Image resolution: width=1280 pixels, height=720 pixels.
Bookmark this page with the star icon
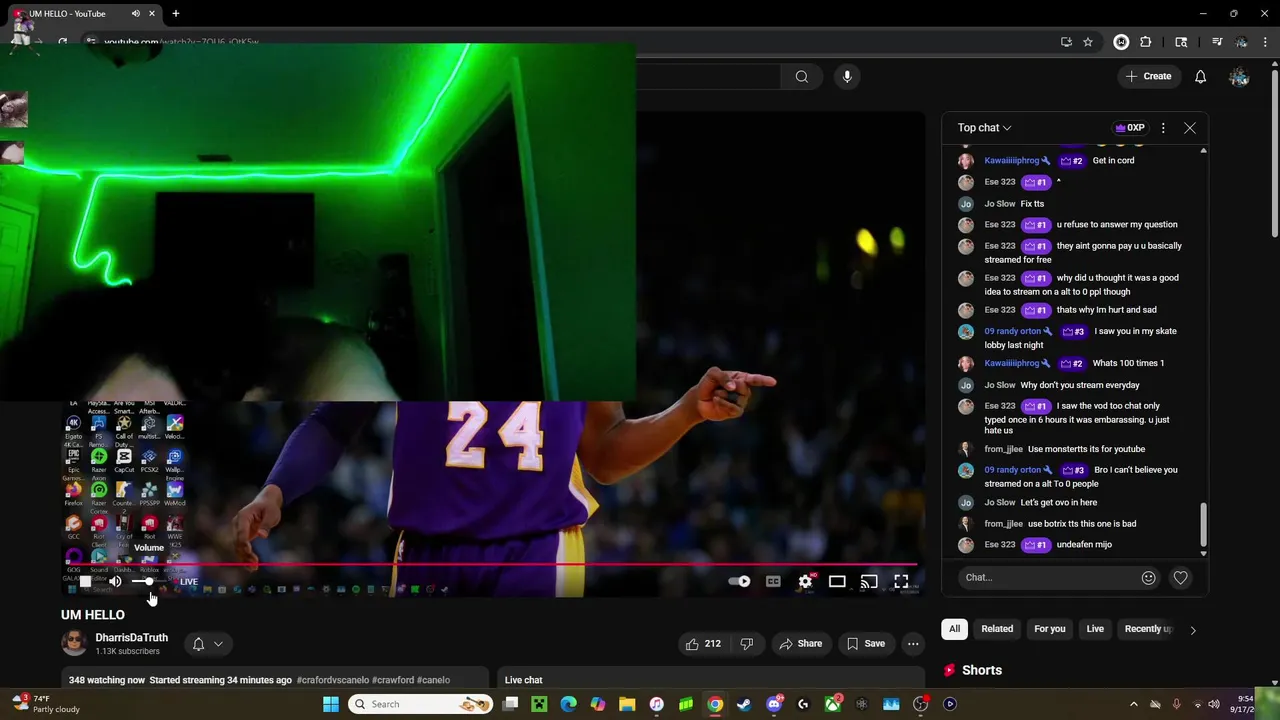click(1088, 42)
